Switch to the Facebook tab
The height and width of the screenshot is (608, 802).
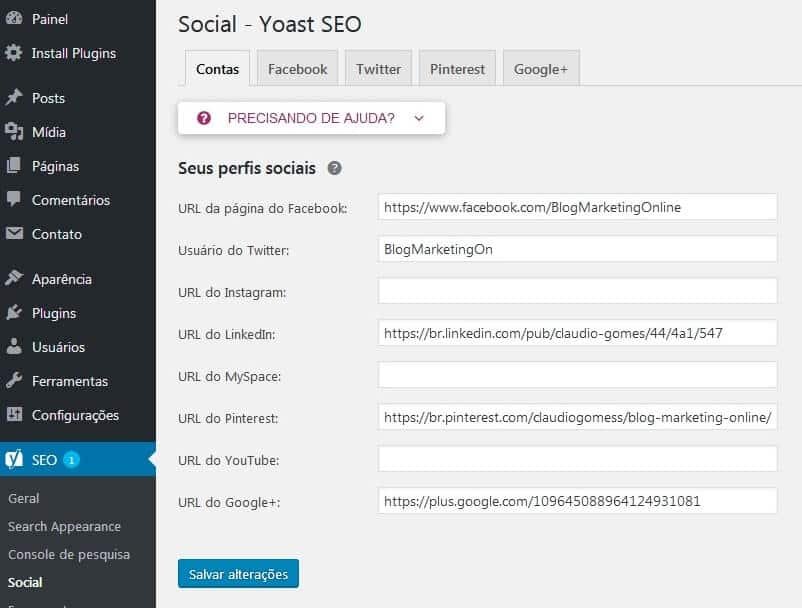298,69
